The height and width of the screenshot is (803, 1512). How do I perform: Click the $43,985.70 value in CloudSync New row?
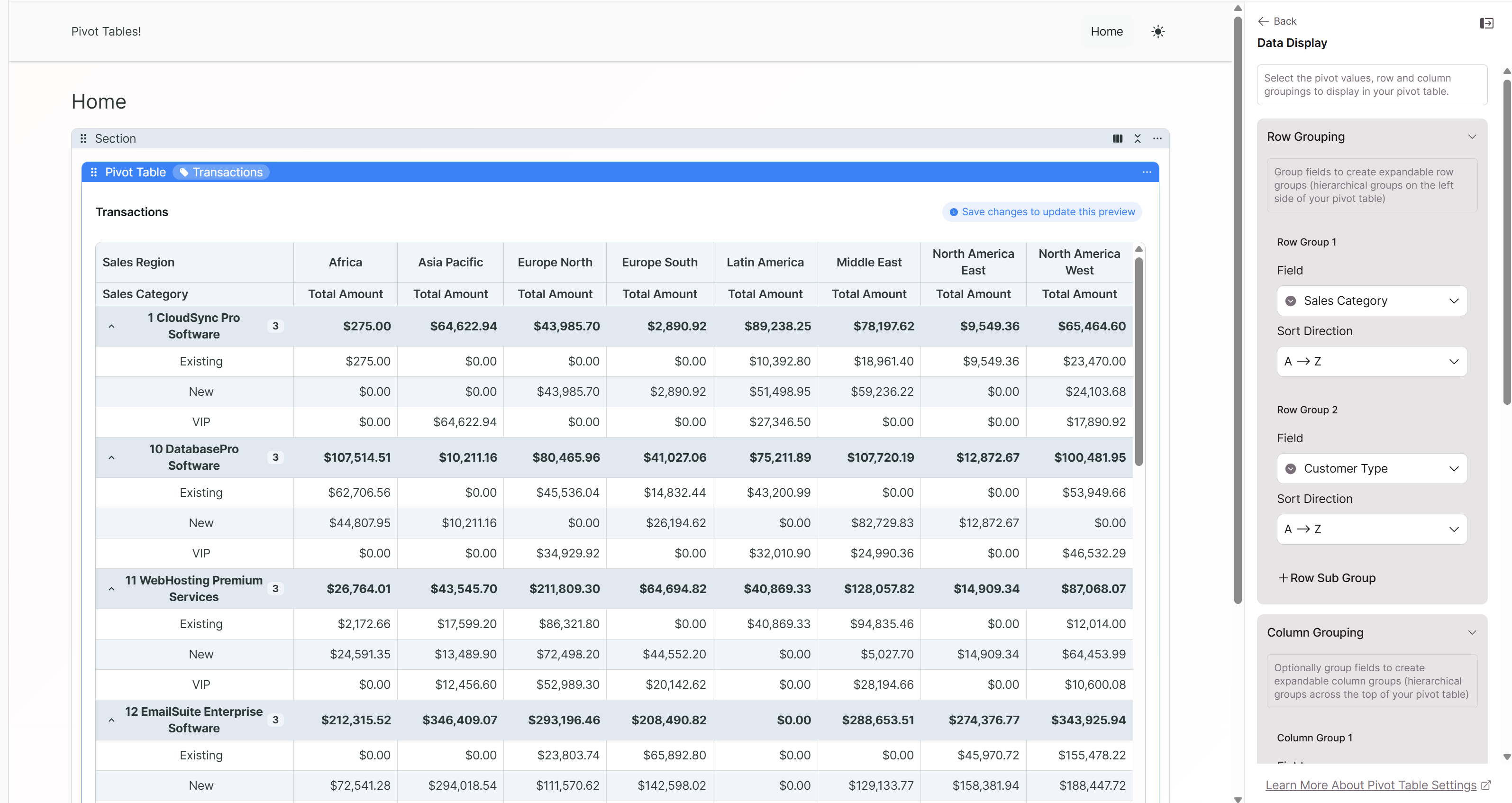[567, 392]
